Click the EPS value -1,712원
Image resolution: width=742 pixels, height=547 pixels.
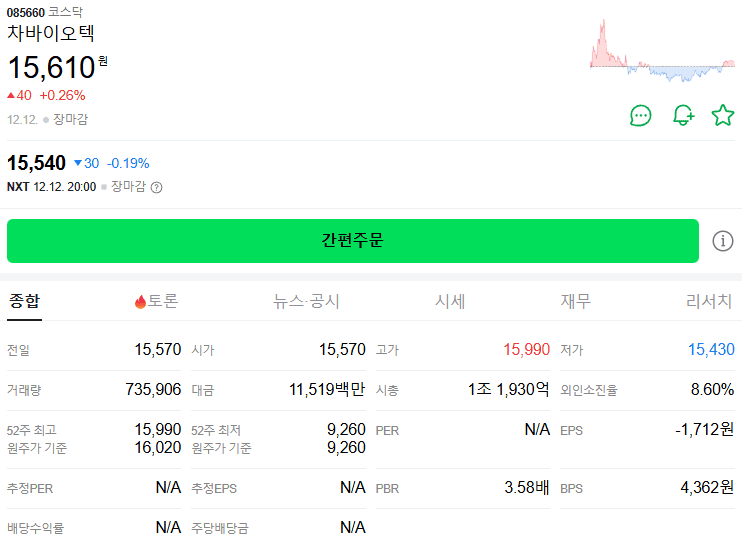pos(705,430)
